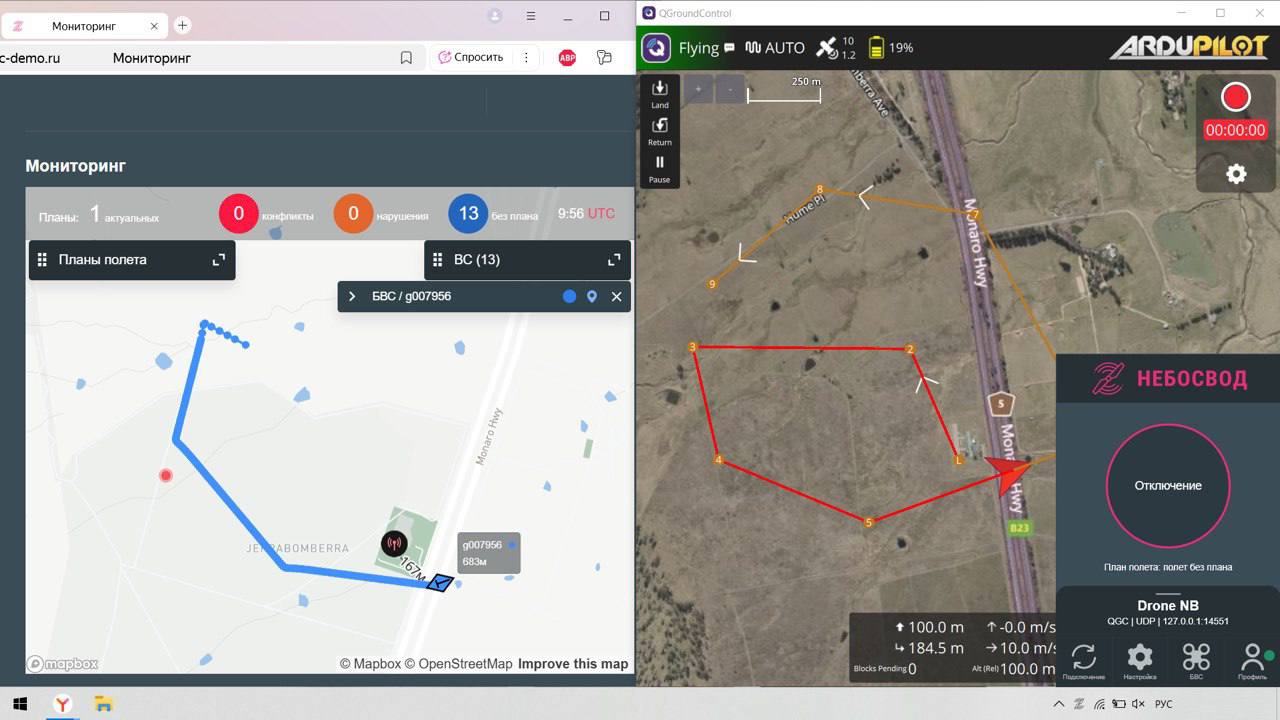Select waypoint 2 on the mission map

pyautogui.click(x=910, y=349)
